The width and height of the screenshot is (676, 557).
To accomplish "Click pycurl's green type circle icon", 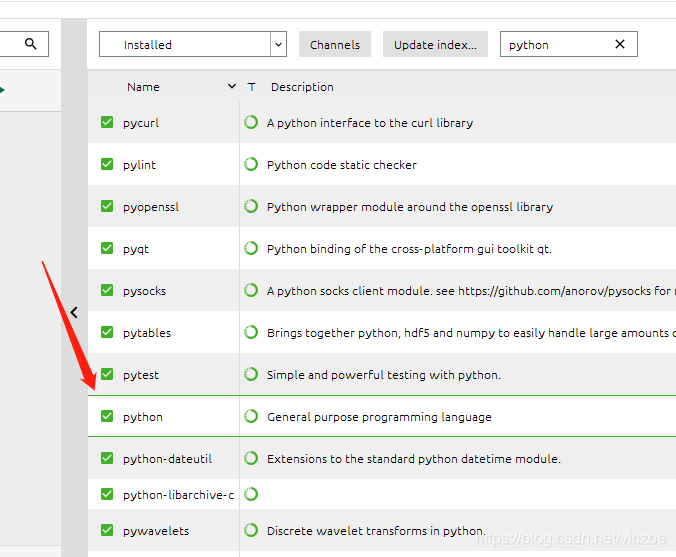I will (x=251, y=122).
